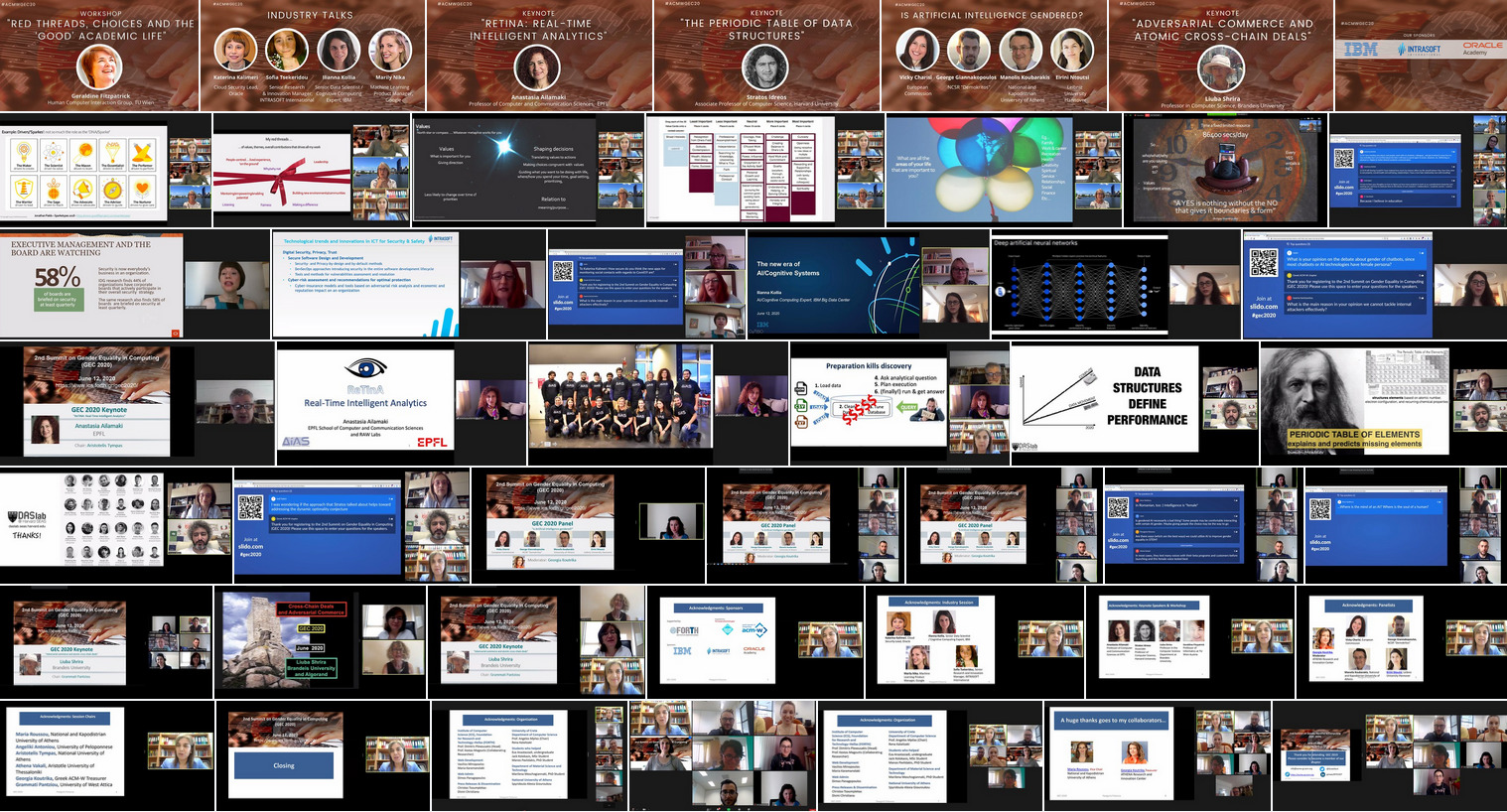Click 'RETINA: REAL-TIME INTELLIGENT ANALYTICS' banner title
Screen dimensions: 1507x812
[538, 30]
